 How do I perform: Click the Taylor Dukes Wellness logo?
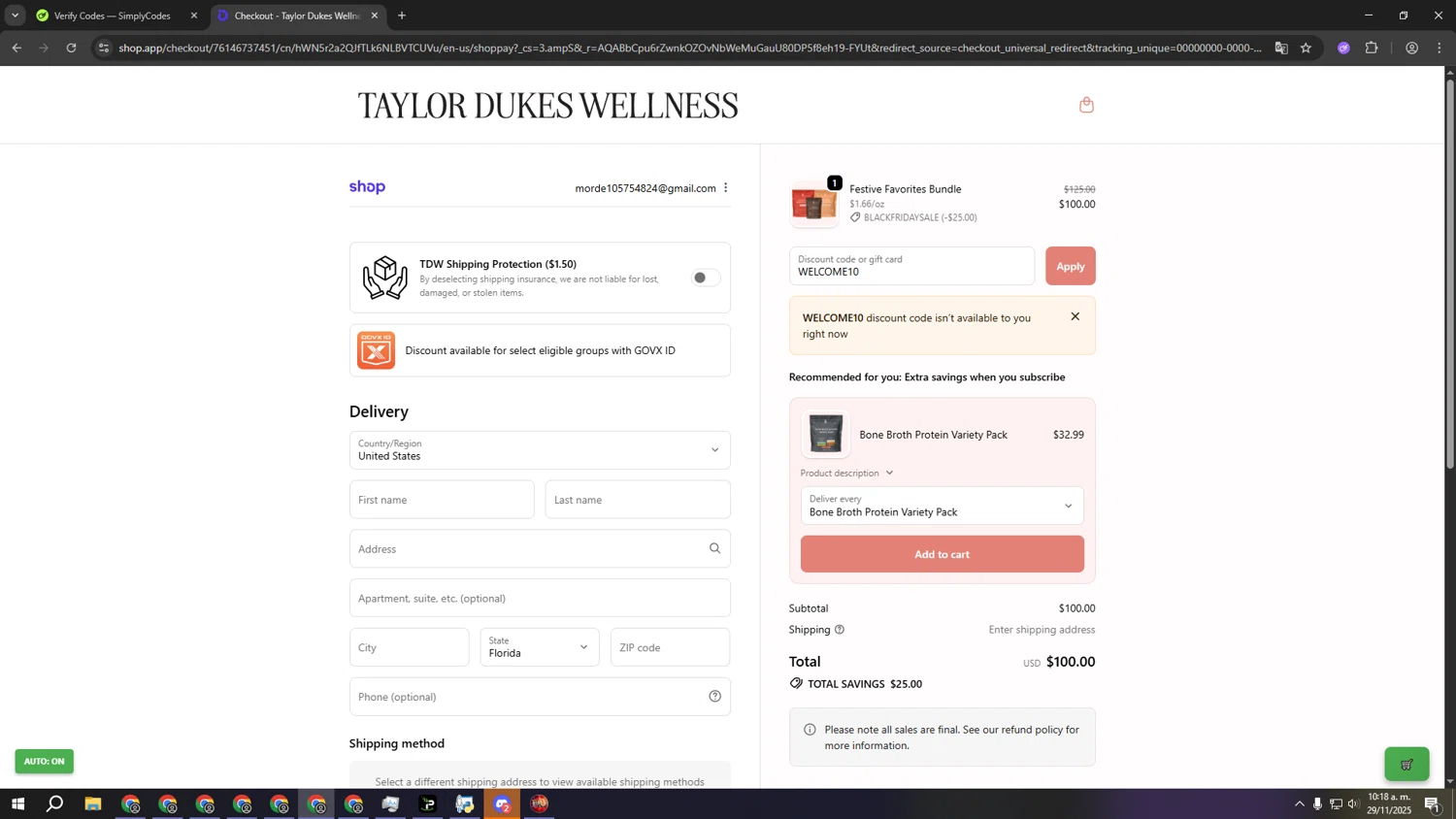[x=547, y=105]
